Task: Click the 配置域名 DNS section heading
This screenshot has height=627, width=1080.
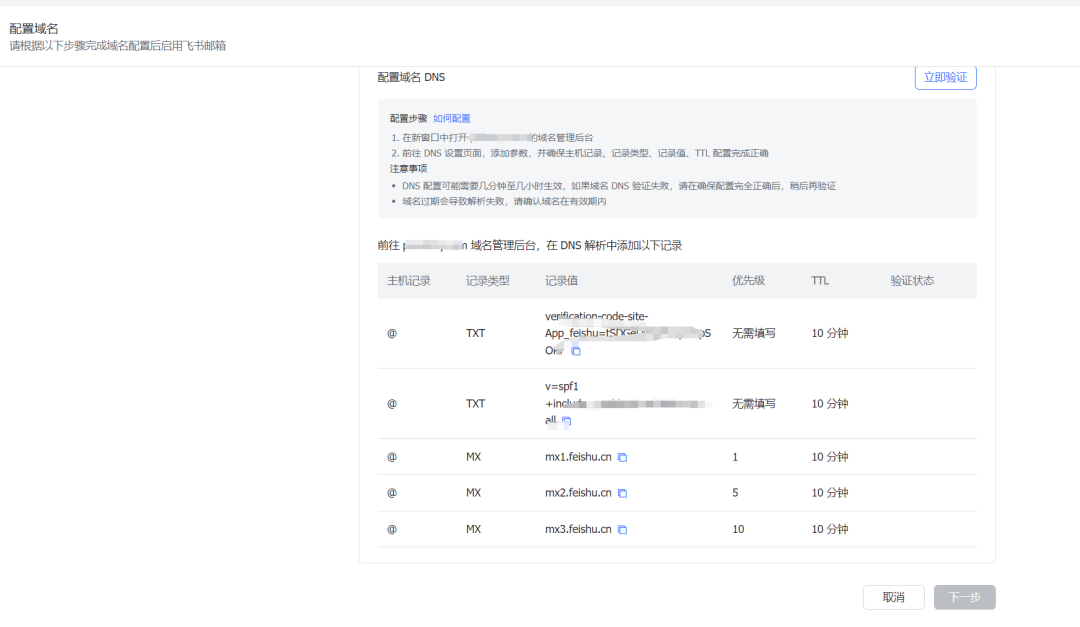Action: (411, 77)
